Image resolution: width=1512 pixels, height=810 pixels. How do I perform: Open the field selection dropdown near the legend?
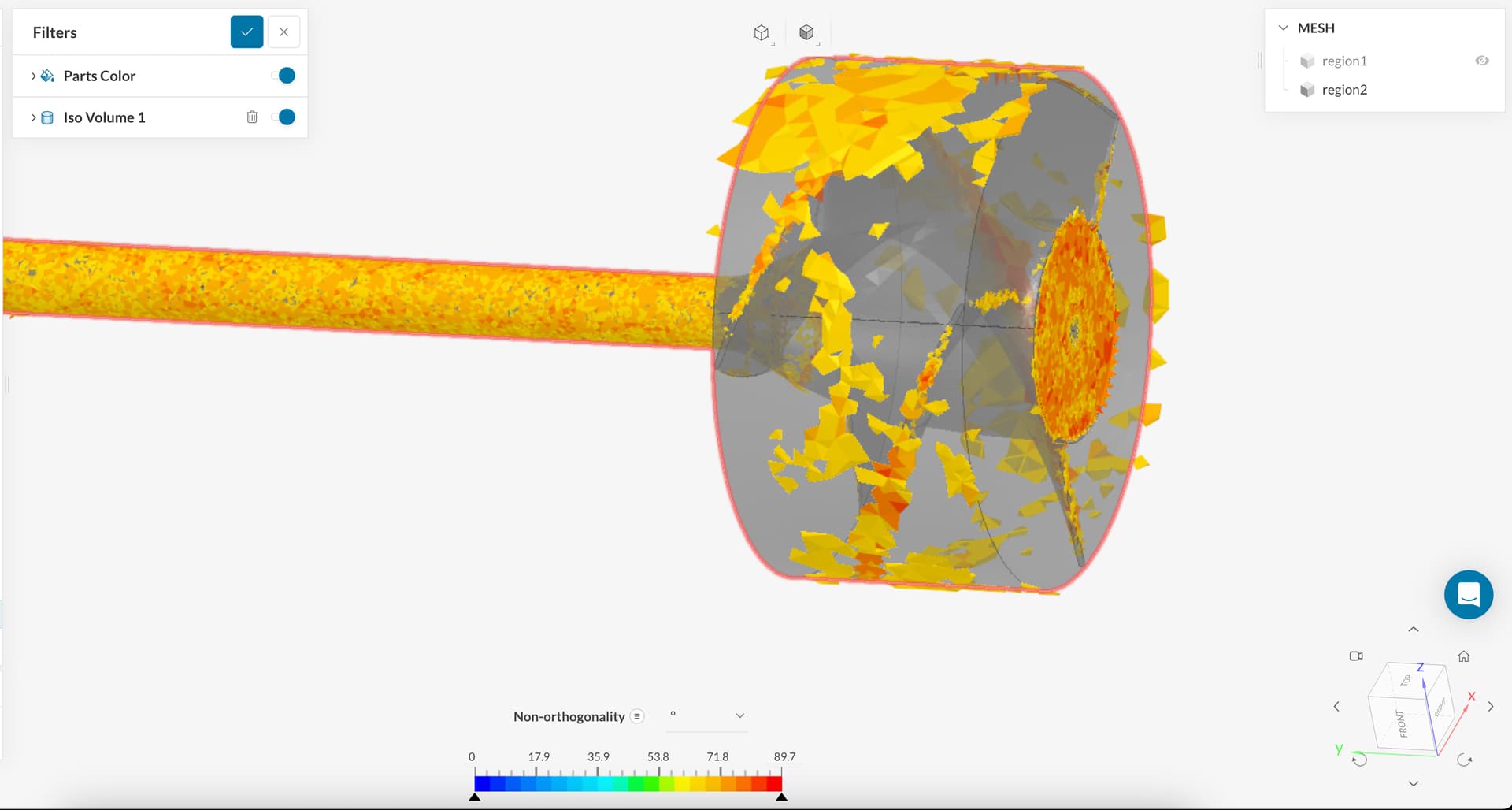coord(739,715)
